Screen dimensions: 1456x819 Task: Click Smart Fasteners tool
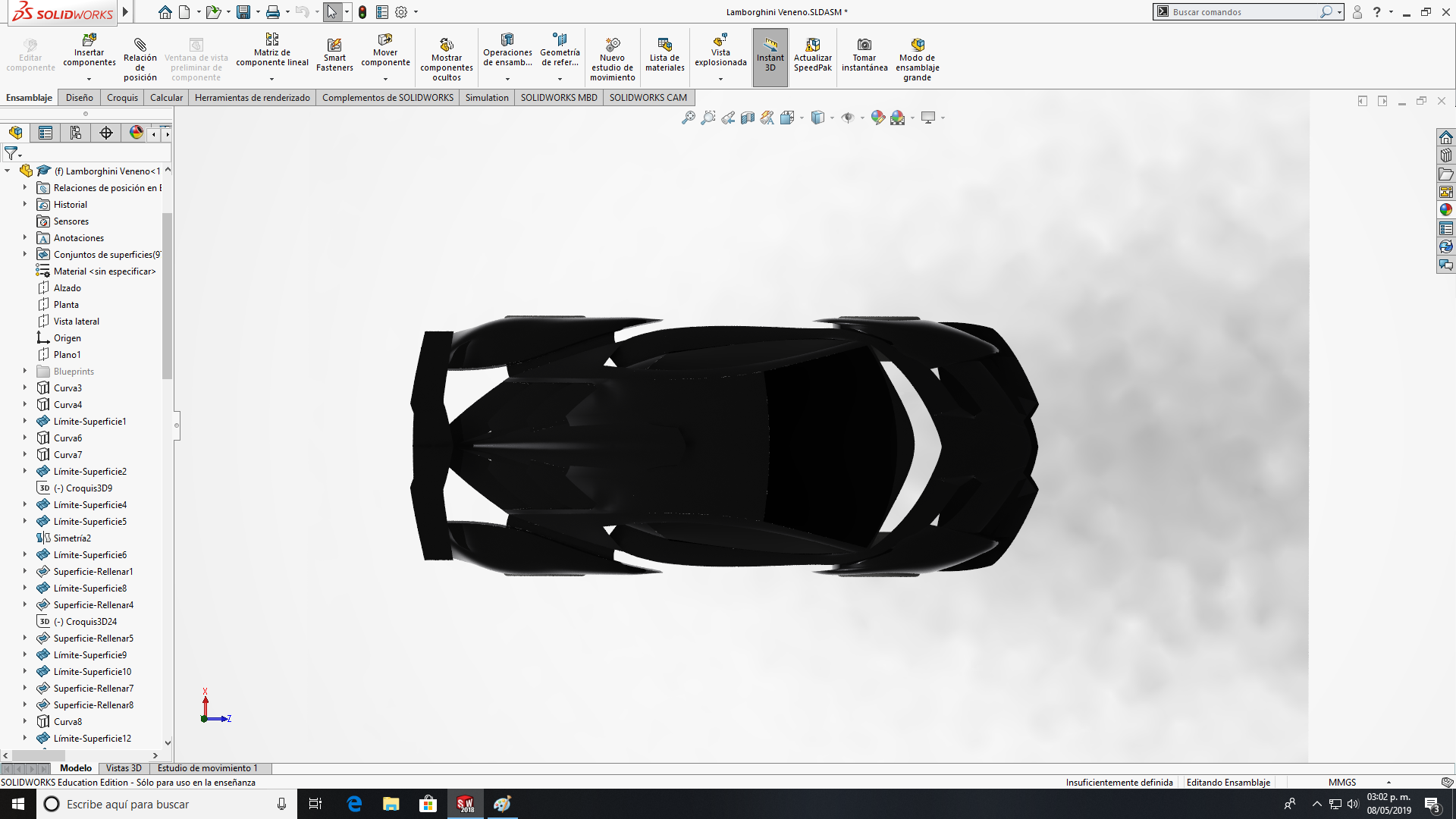[334, 55]
